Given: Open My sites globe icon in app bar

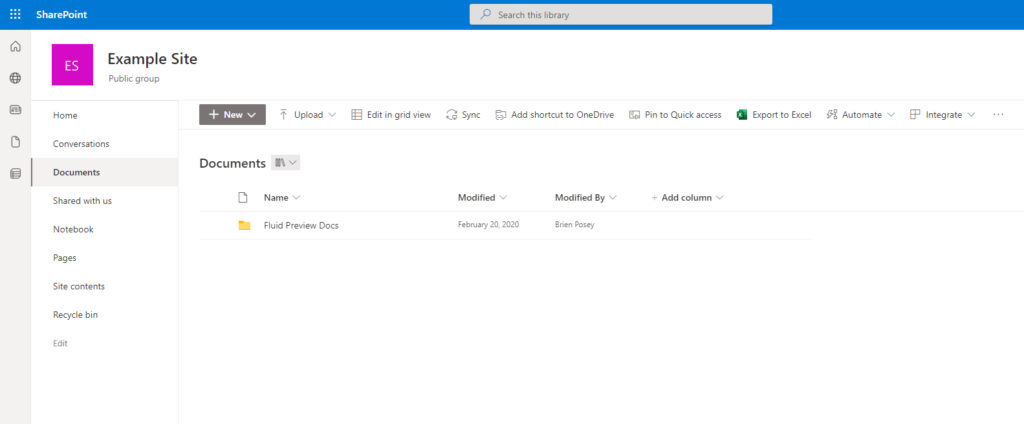Looking at the screenshot, I should (15, 78).
